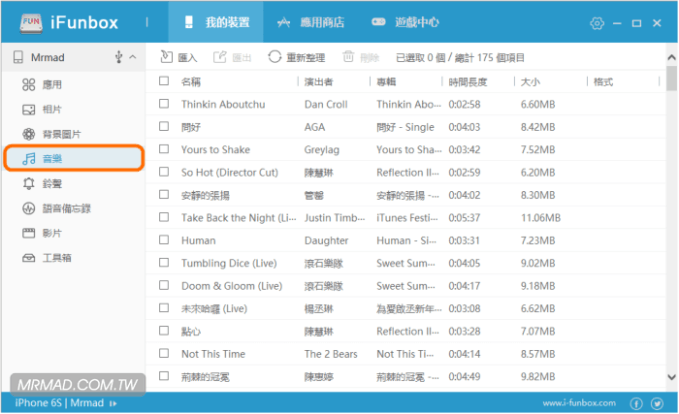
Task: Click the Photos picture icon in sidebar
Action: pos(29,110)
